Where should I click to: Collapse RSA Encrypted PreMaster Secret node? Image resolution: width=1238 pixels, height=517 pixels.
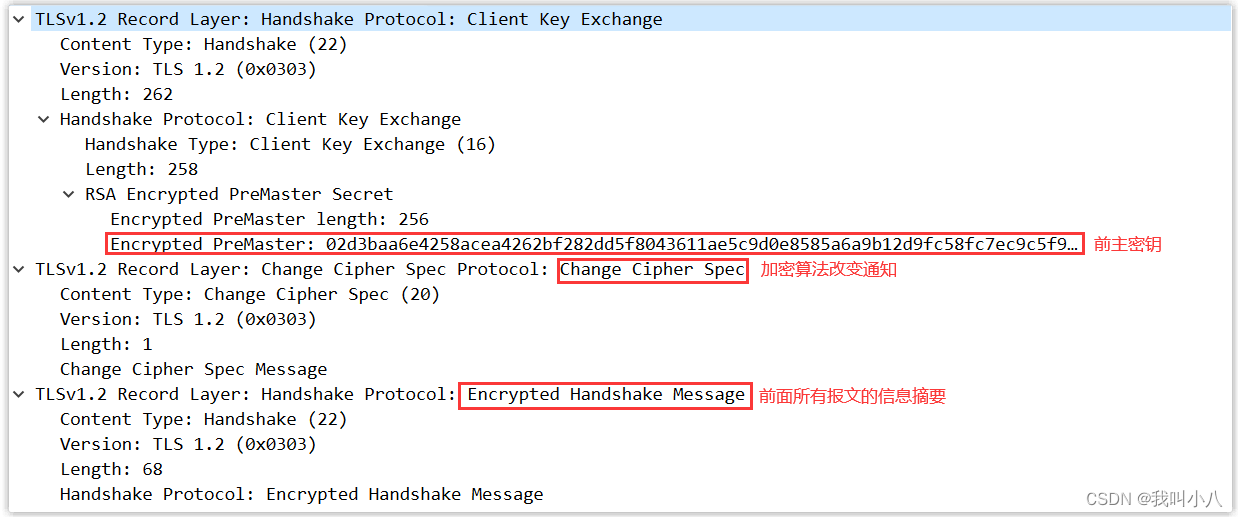coord(69,194)
